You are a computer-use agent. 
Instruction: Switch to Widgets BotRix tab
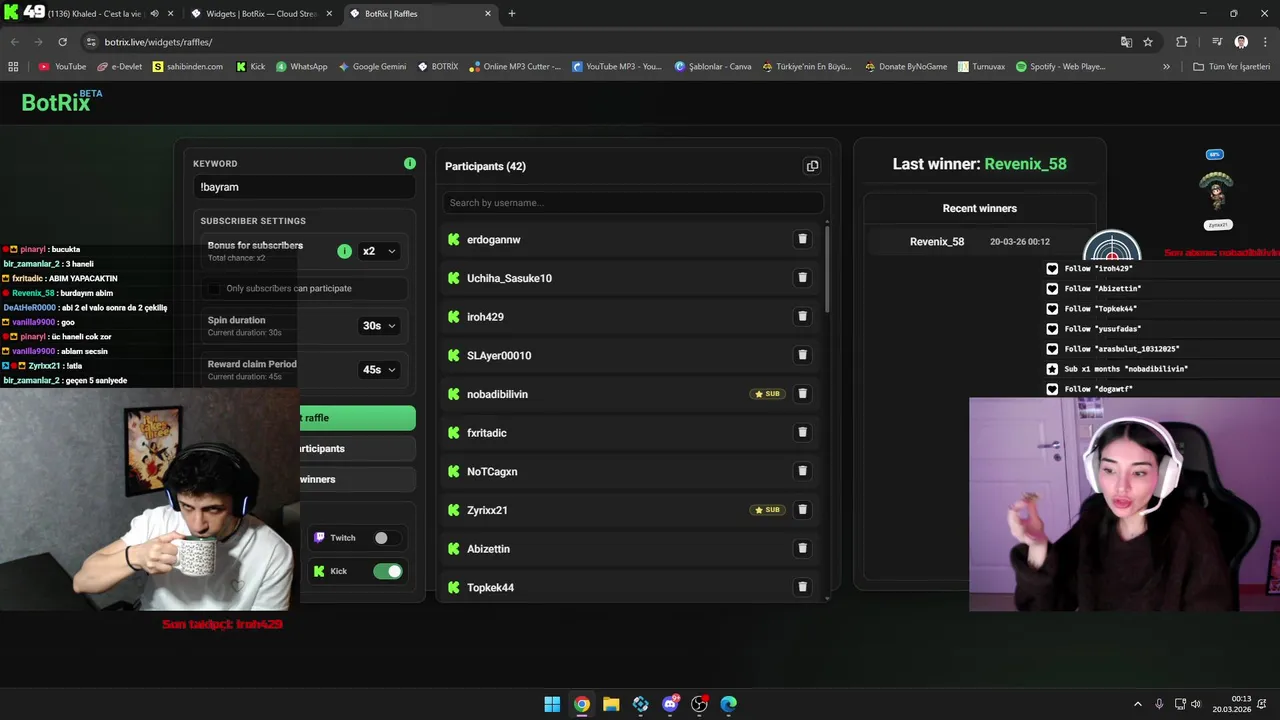(x=261, y=14)
